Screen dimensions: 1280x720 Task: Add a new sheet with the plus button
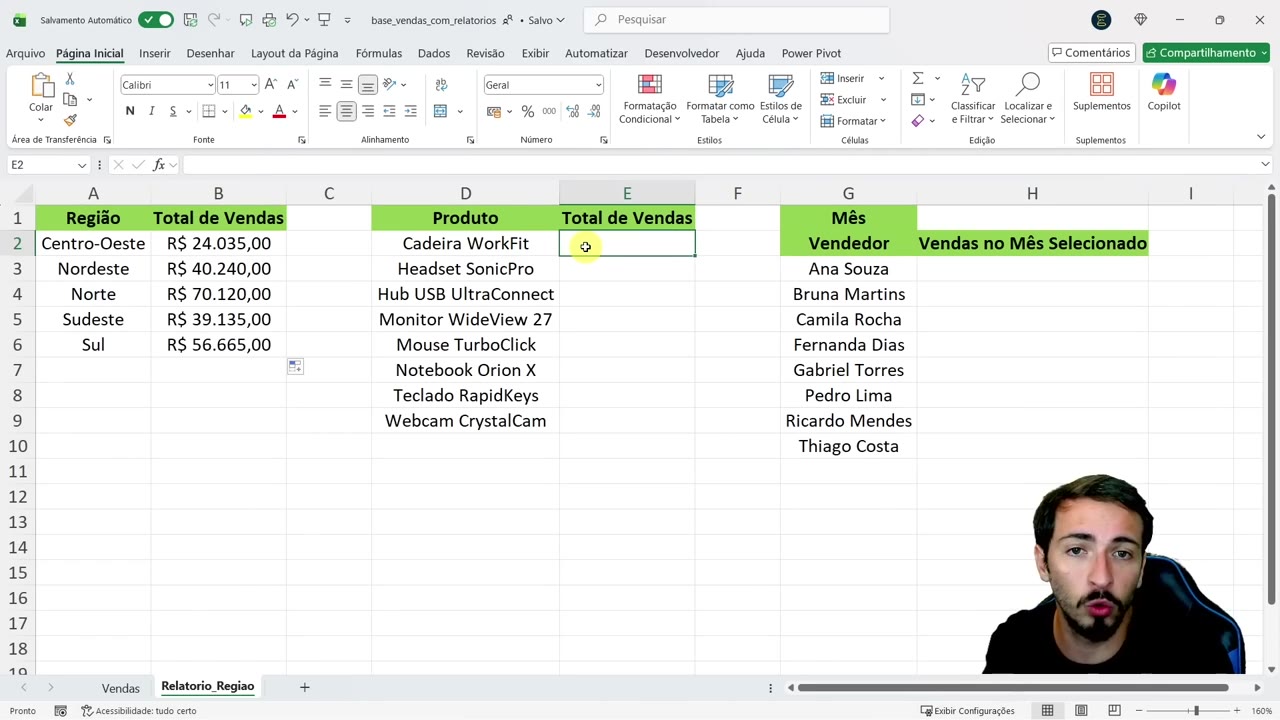pyautogui.click(x=305, y=687)
